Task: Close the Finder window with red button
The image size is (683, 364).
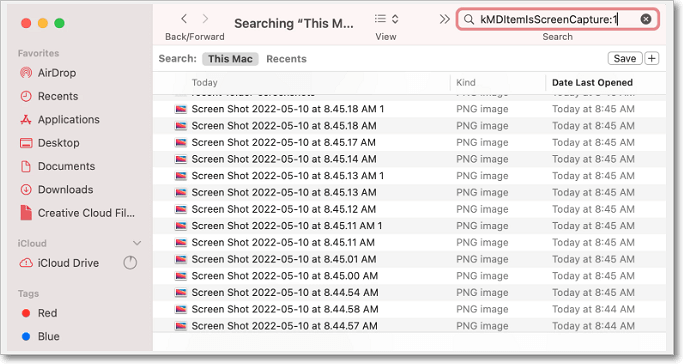Action: point(26,23)
